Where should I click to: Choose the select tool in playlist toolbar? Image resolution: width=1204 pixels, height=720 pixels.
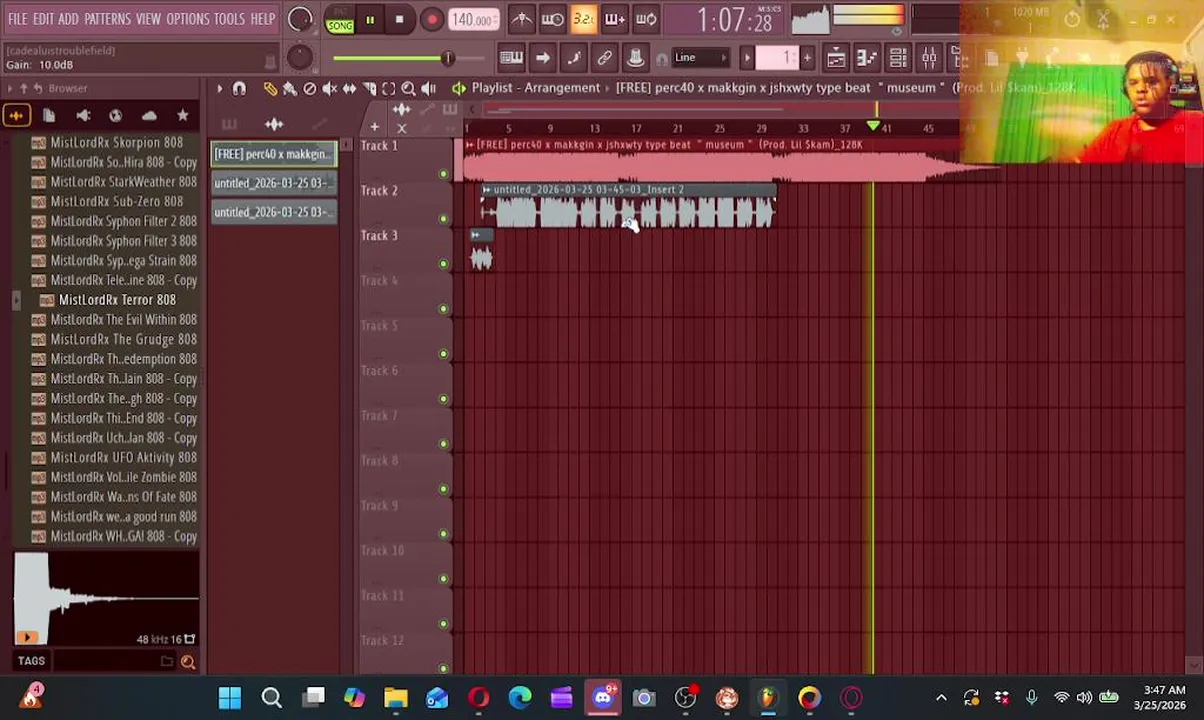pos(389,89)
